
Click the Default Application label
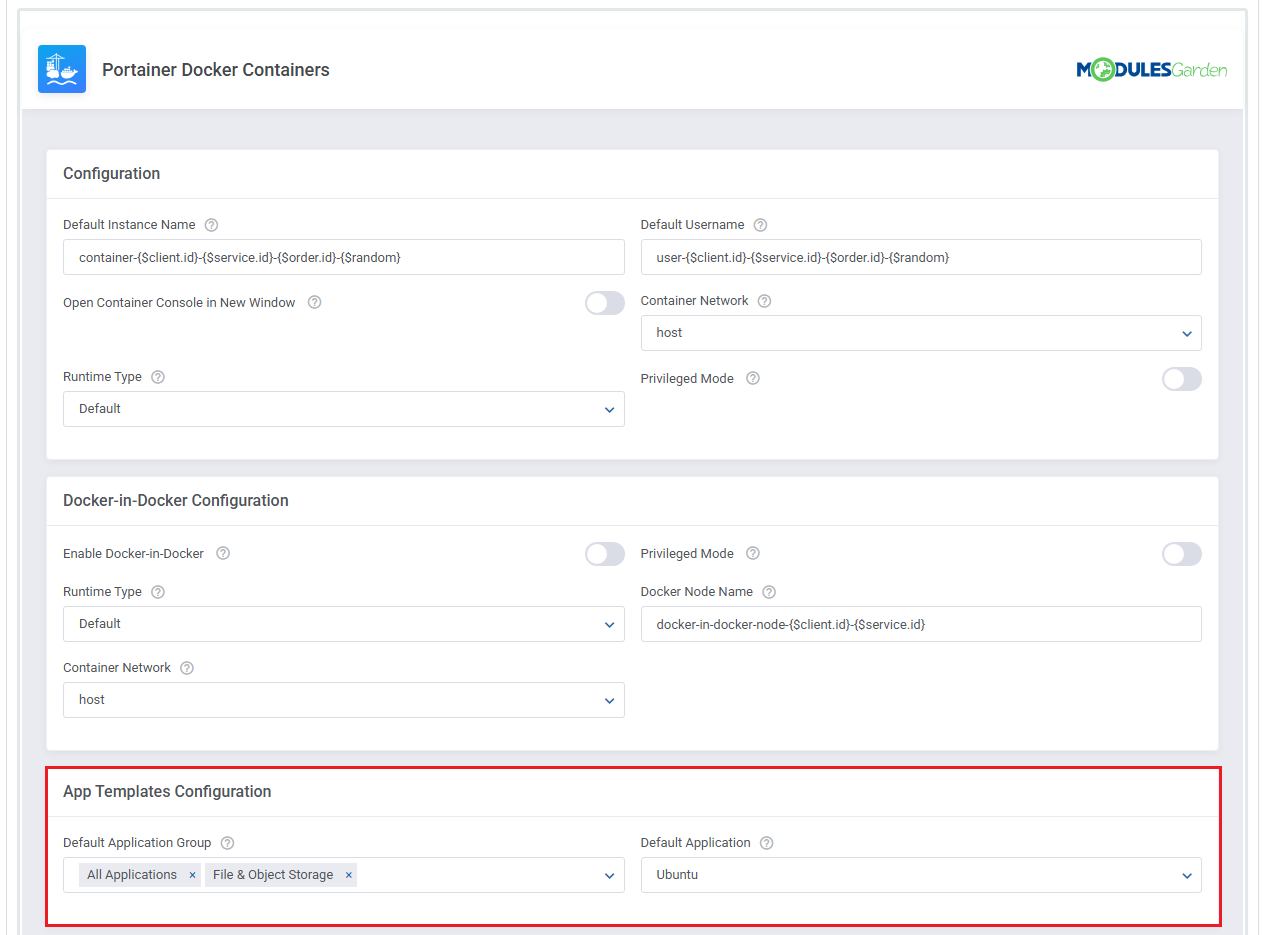tap(696, 843)
